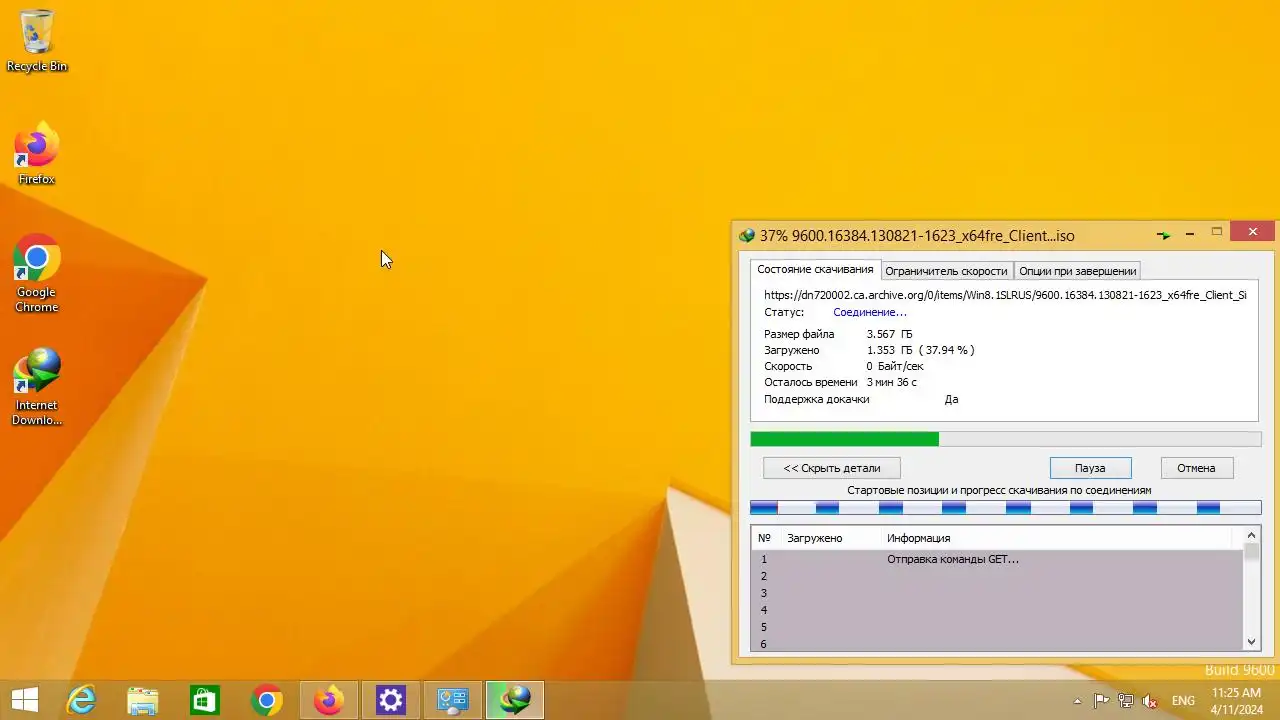Open the Windows Store taskbar icon
Image resolution: width=1280 pixels, height=720 pixels.
[x=205, y=701]
